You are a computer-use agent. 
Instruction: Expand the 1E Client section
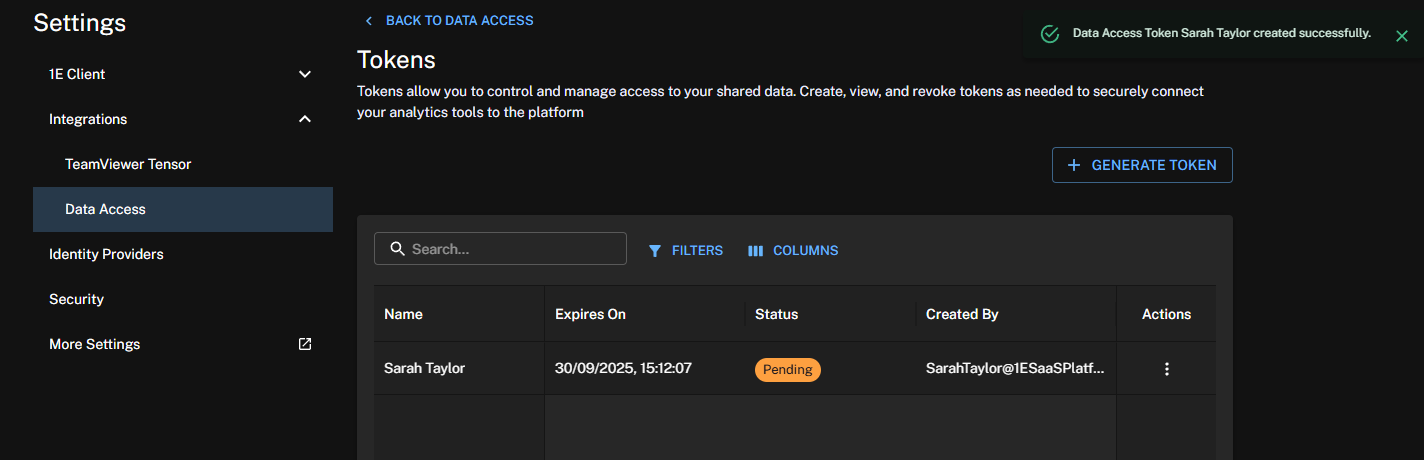305,74
